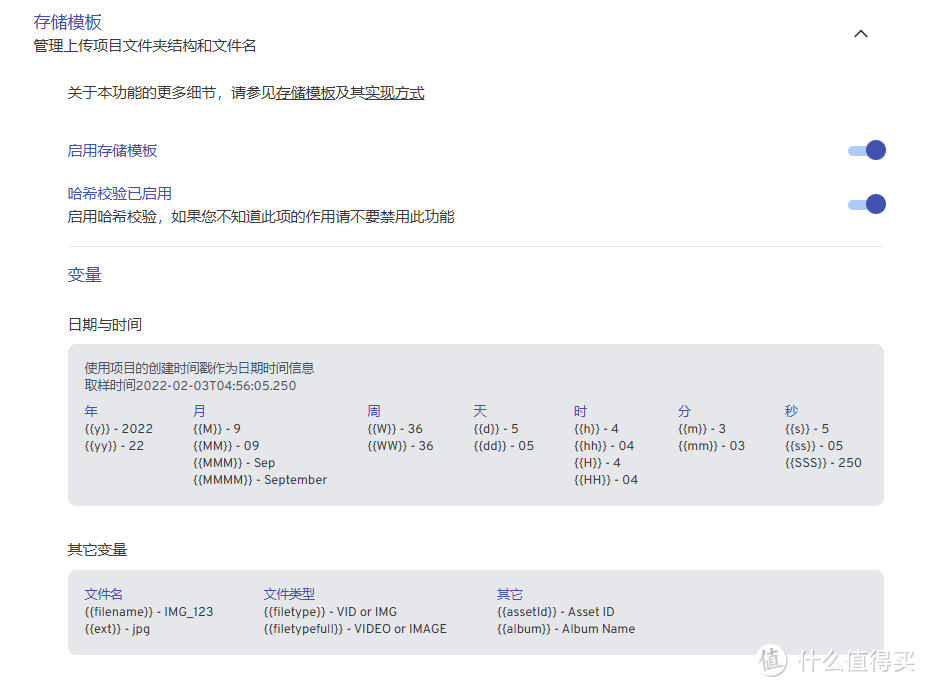Select the {{SSS}} - 250 variable
This screenshot has width=925, height=687.
click(x=823, y=463)
